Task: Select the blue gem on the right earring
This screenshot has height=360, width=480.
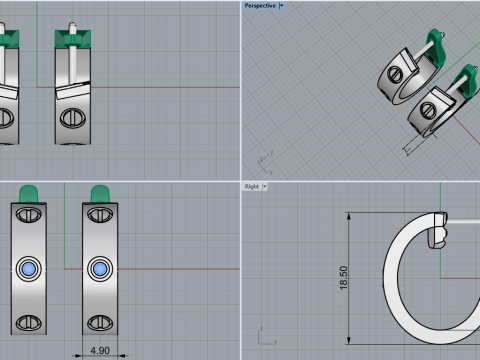Action: [x=100, y=268]
